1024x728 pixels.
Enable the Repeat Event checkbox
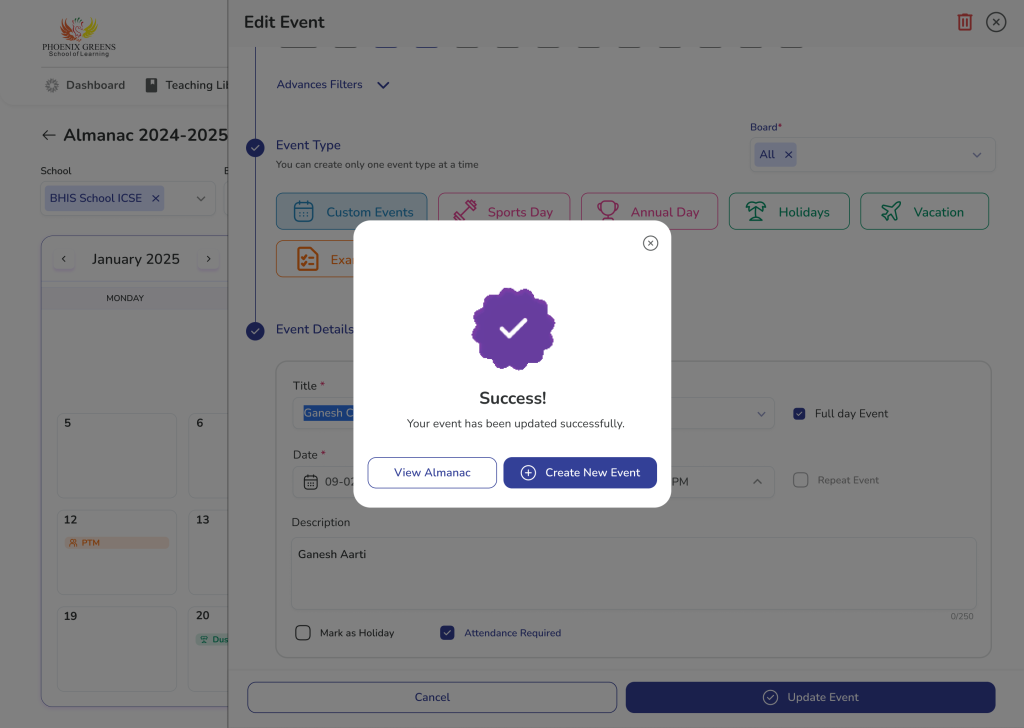pyautogui.click(x=800, y=480)
